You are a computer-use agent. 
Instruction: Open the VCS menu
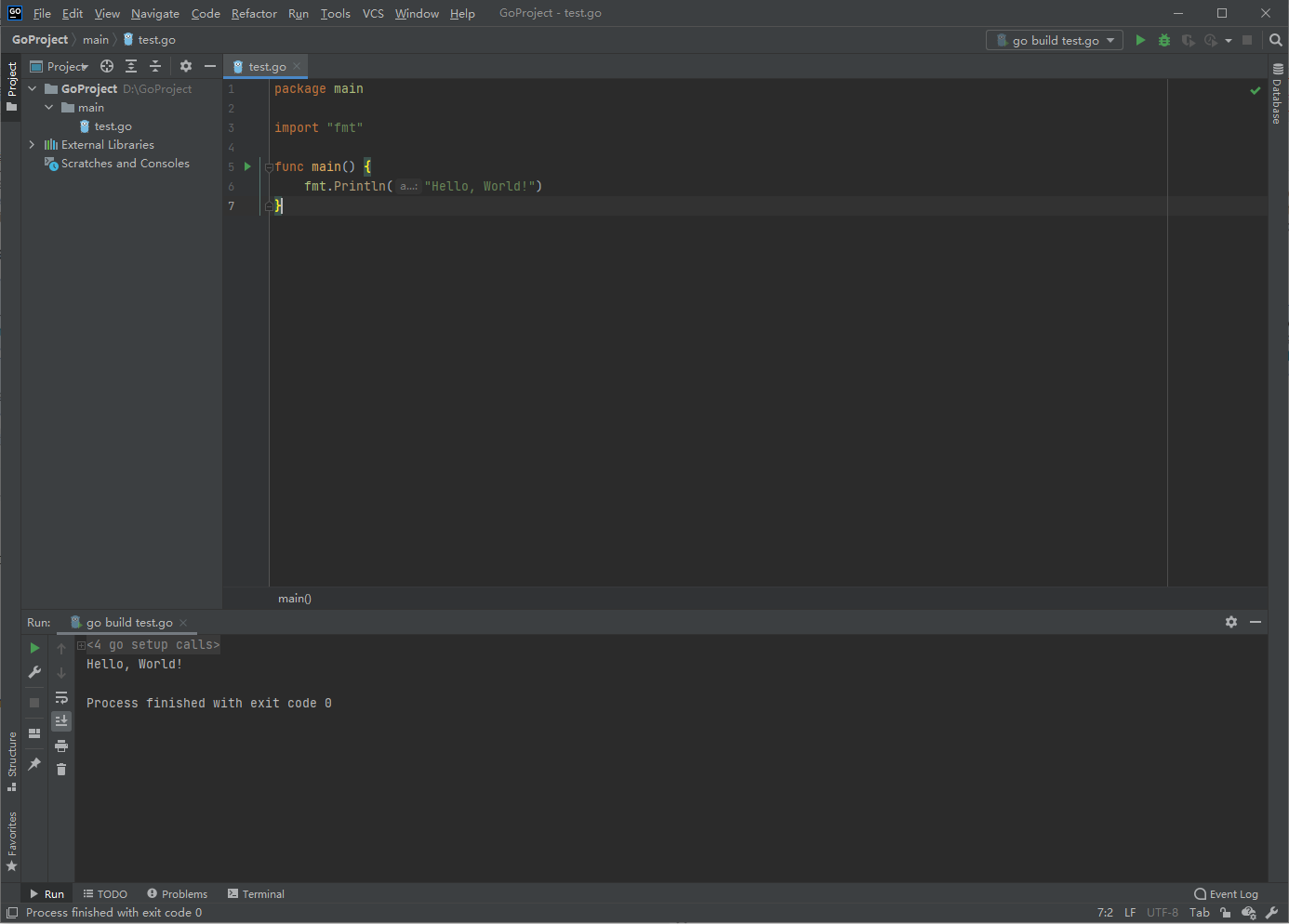(373, 13)
